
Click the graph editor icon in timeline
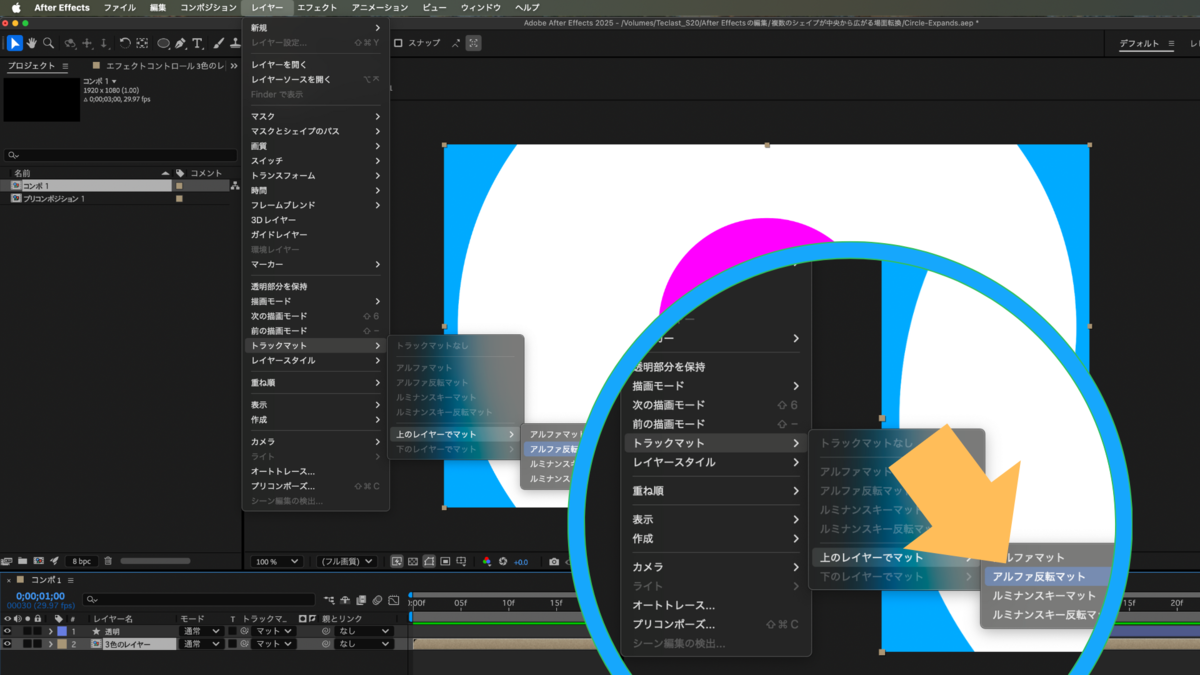click(394, 600)
